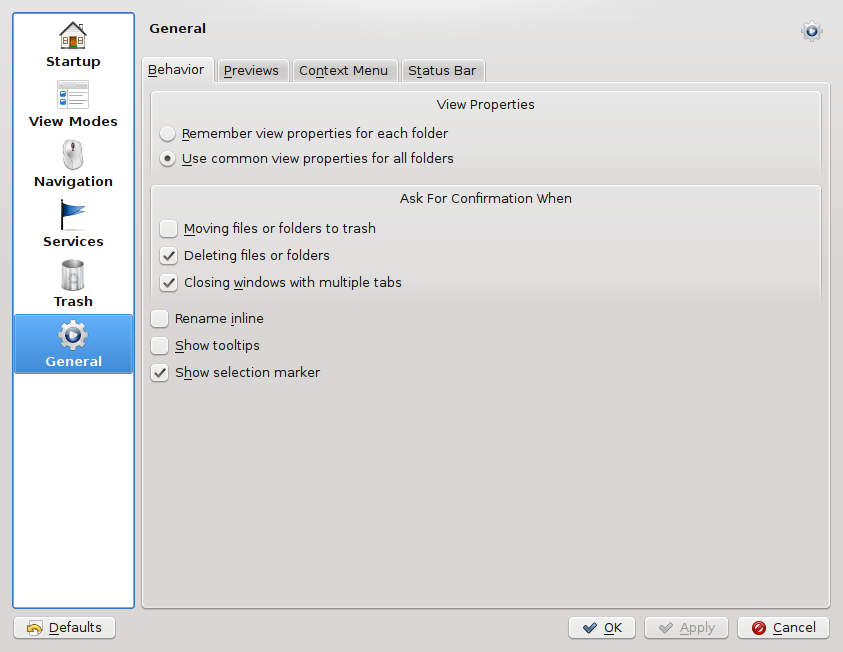843x652 pixels.
Task: Open the Trash bin settings icon
Action: pos(73,276)
